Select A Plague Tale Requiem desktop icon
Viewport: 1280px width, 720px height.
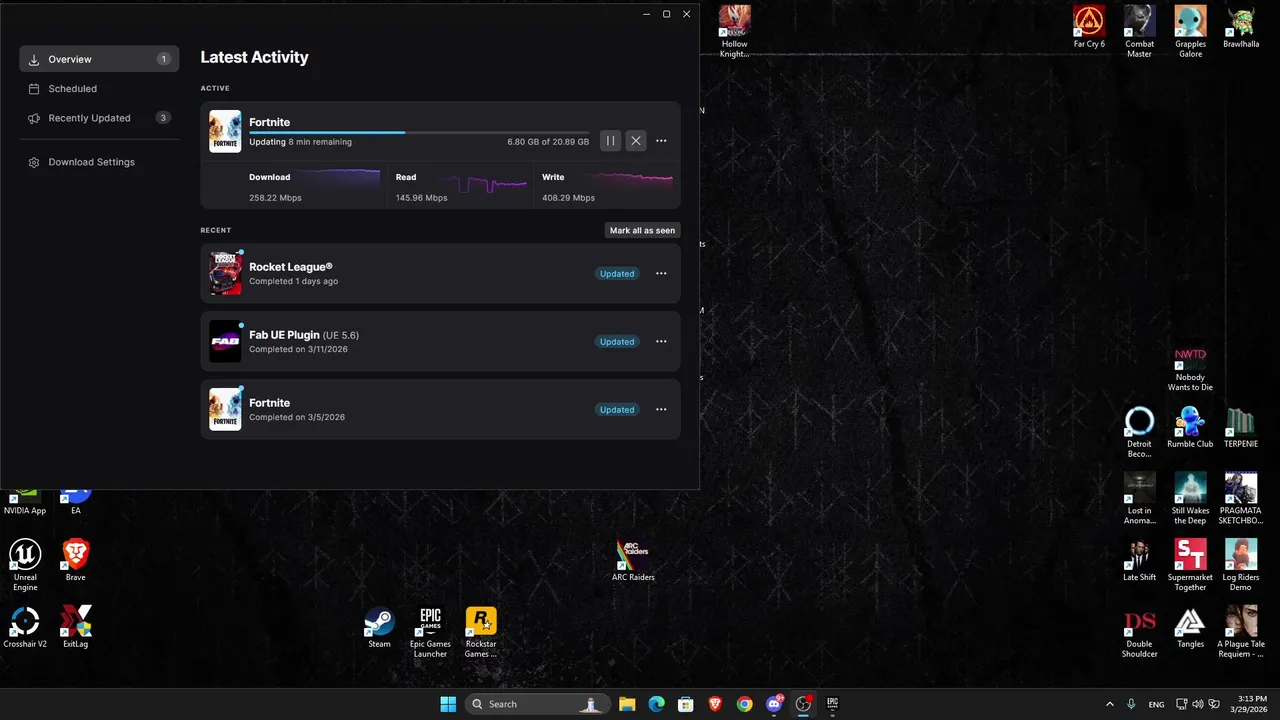pyautogui.click(x=1241, y=632)
